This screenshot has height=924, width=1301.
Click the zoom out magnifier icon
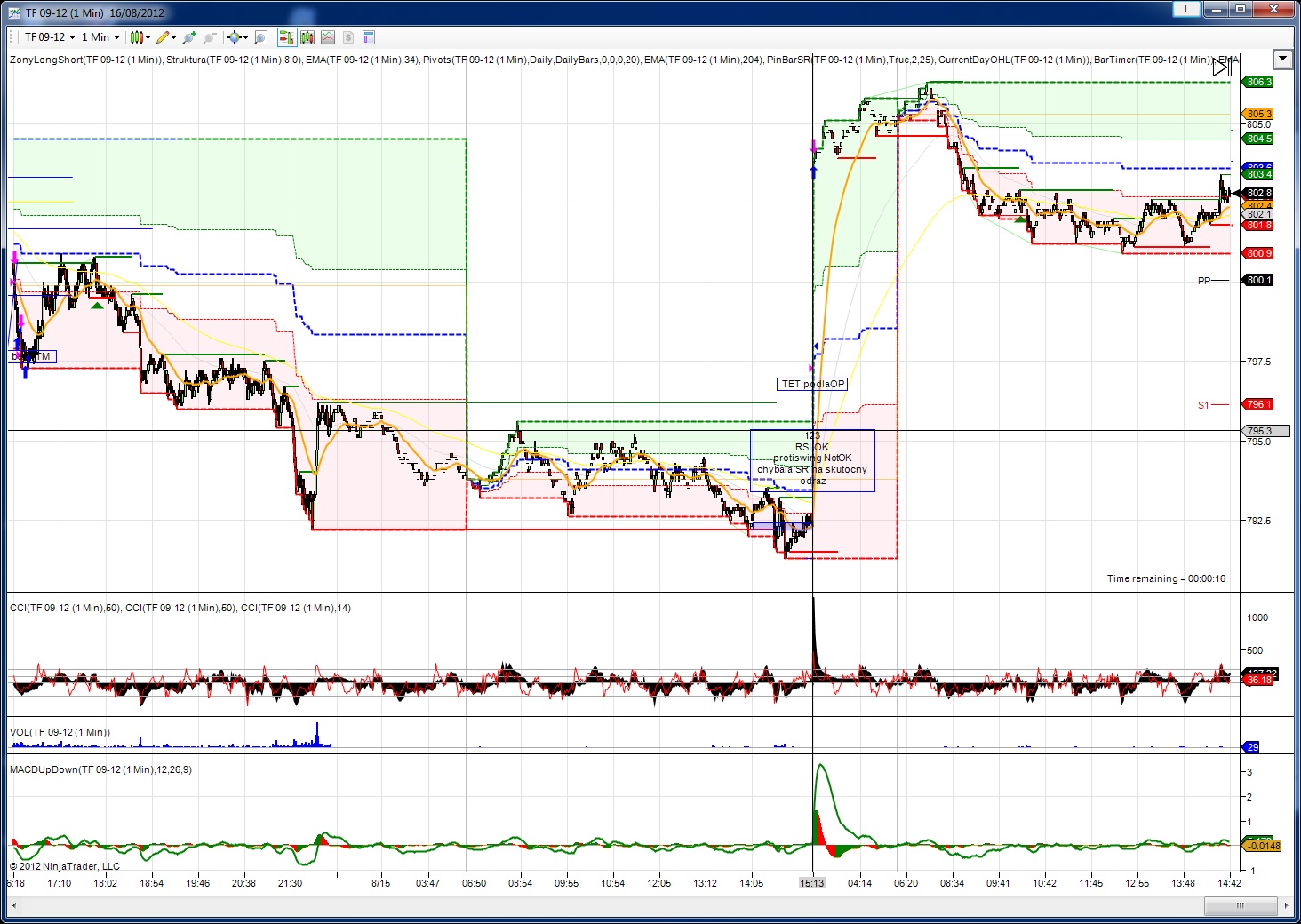coord(209,37)
